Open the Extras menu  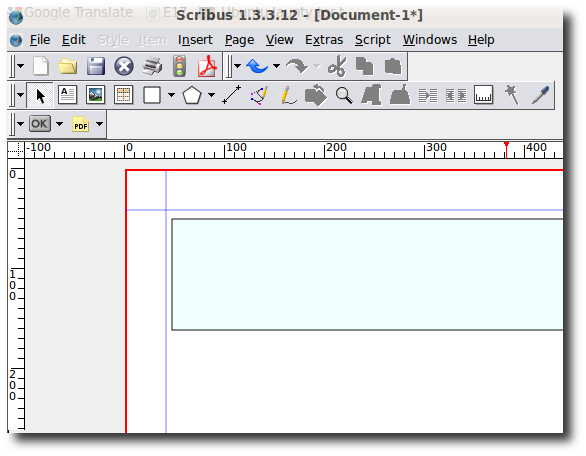pos(324,40)
